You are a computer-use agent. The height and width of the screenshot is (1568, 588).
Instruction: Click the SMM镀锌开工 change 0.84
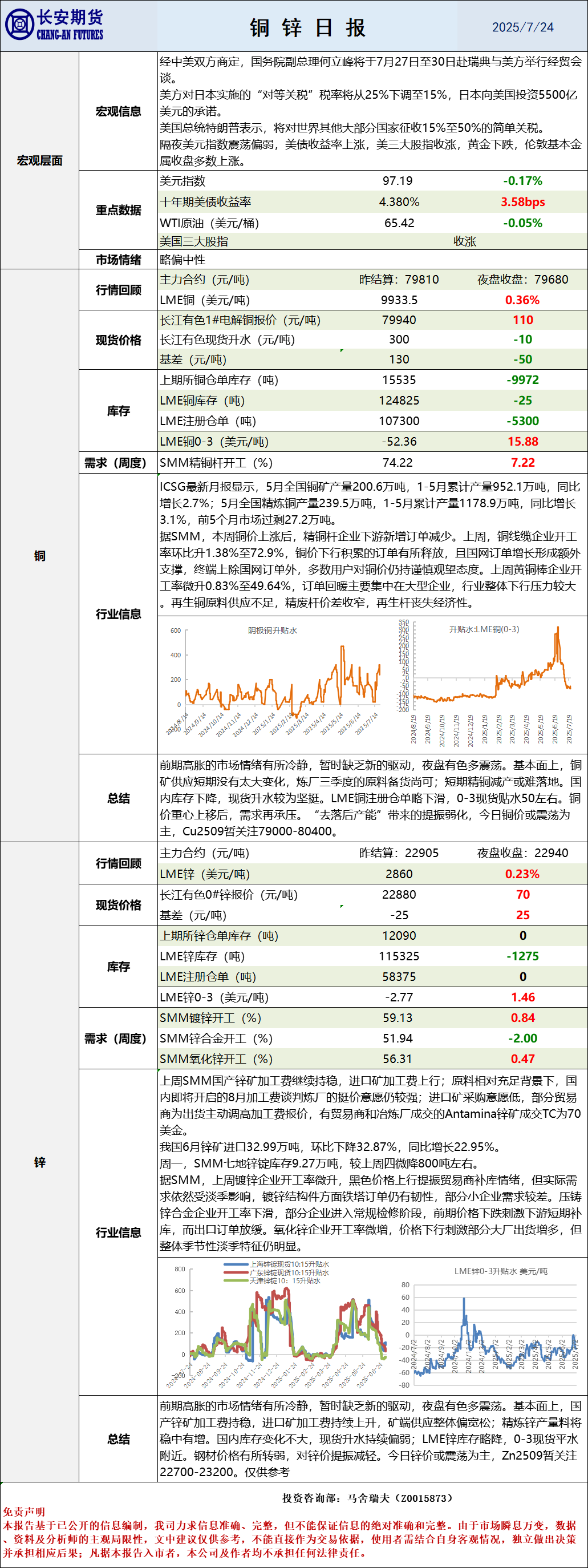(x=523, y=1018)
